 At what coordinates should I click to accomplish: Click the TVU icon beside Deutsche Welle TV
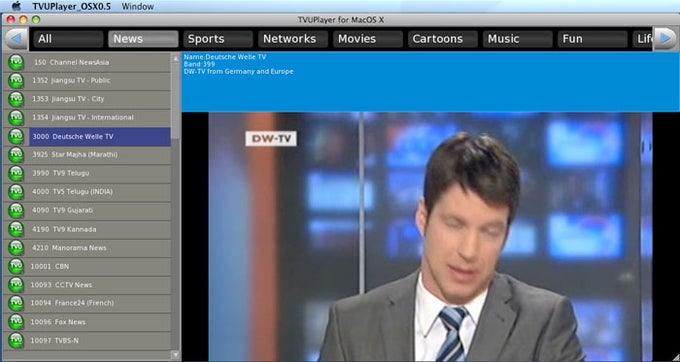coord(16,137)
